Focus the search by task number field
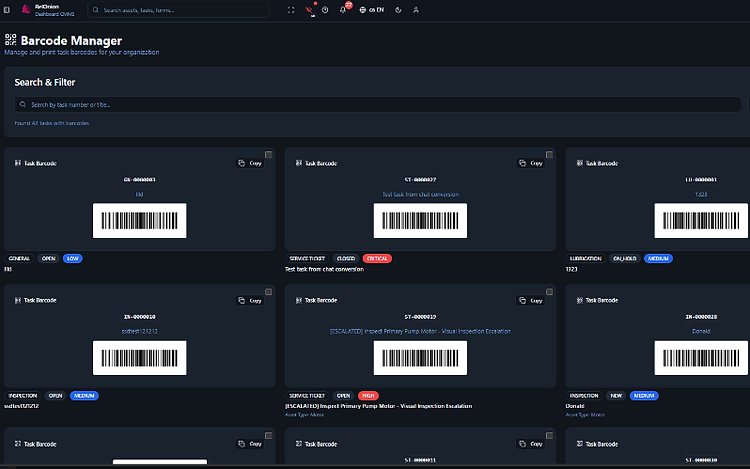Viewport: 750px width, 469px height. point(378,104)
